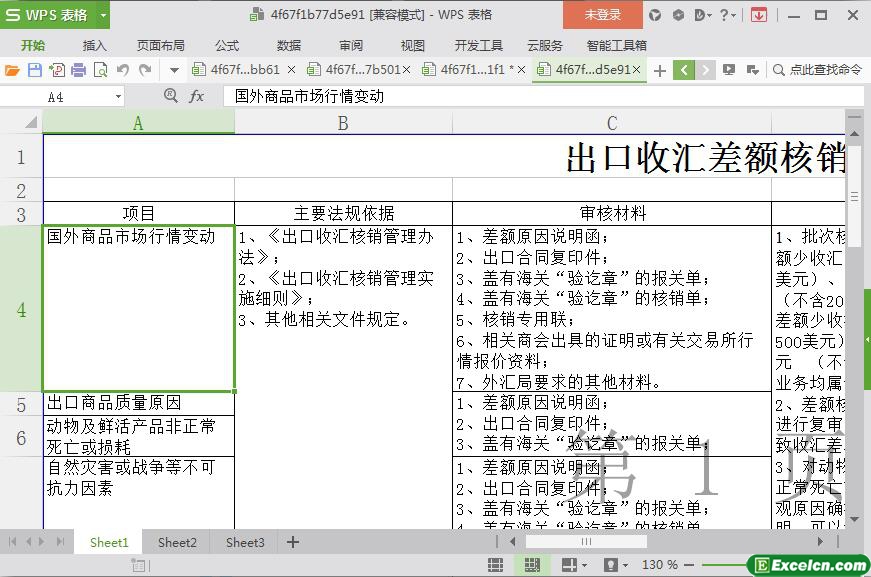The image size is (871, 577).
Task: Switch to normal view in status bar
Action: pyautogui.click(x=496, y=565)
